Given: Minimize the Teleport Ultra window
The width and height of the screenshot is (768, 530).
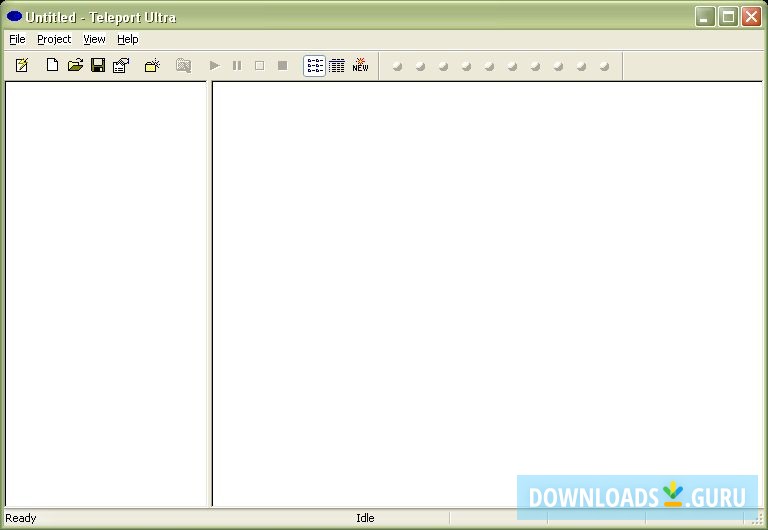Looking at the screenshot, I should (705, 17).
